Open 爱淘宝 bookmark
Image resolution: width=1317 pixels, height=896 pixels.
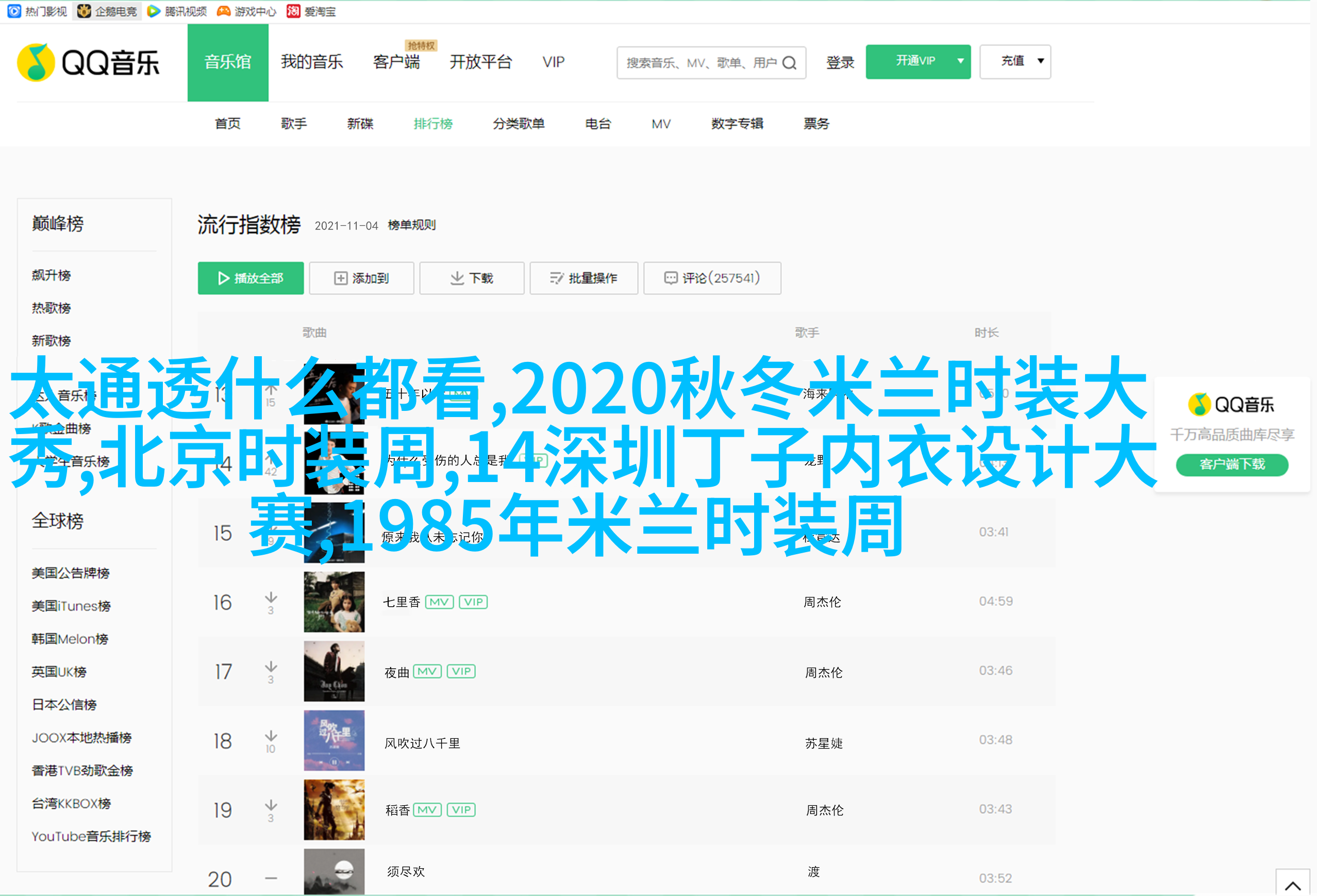(311, 11)
